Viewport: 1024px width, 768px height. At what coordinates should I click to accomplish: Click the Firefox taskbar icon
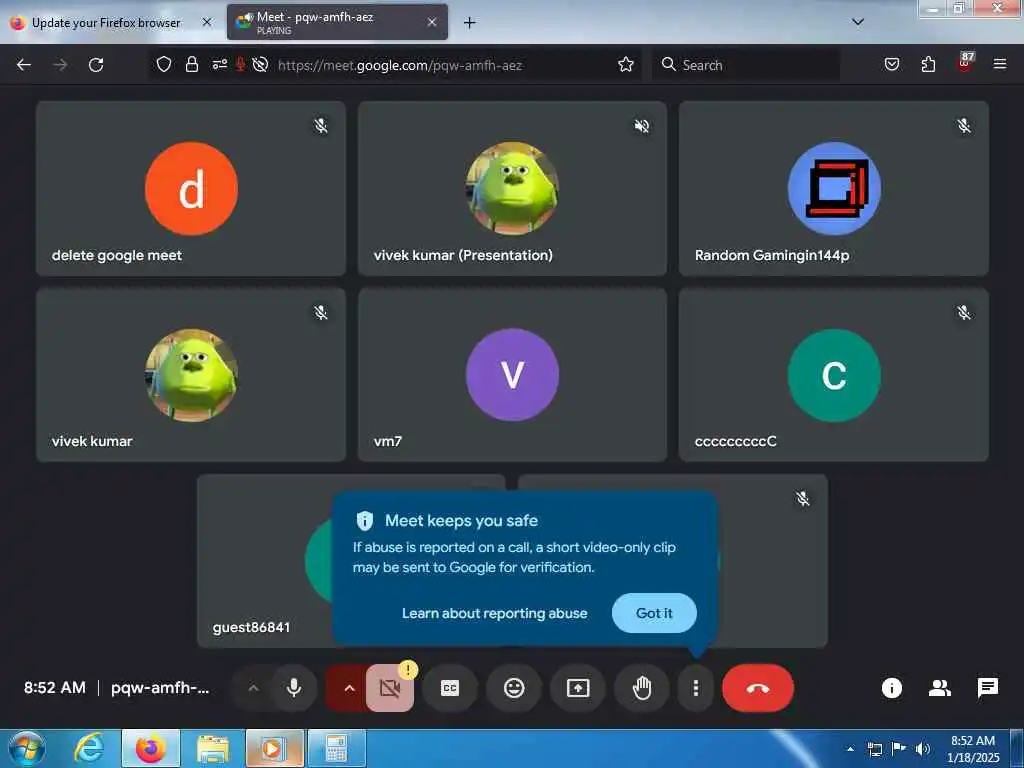[x=150, y=748]
